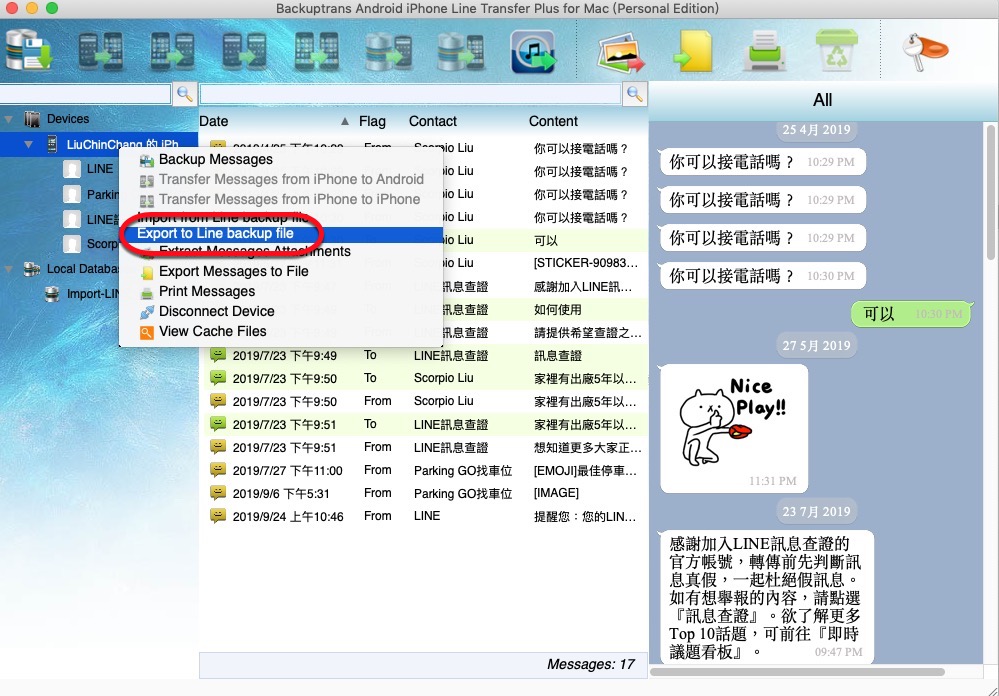Viewport: 999px width, 696px height.
Task: Click the 如何使用 content cell
Action: [557, 310]
